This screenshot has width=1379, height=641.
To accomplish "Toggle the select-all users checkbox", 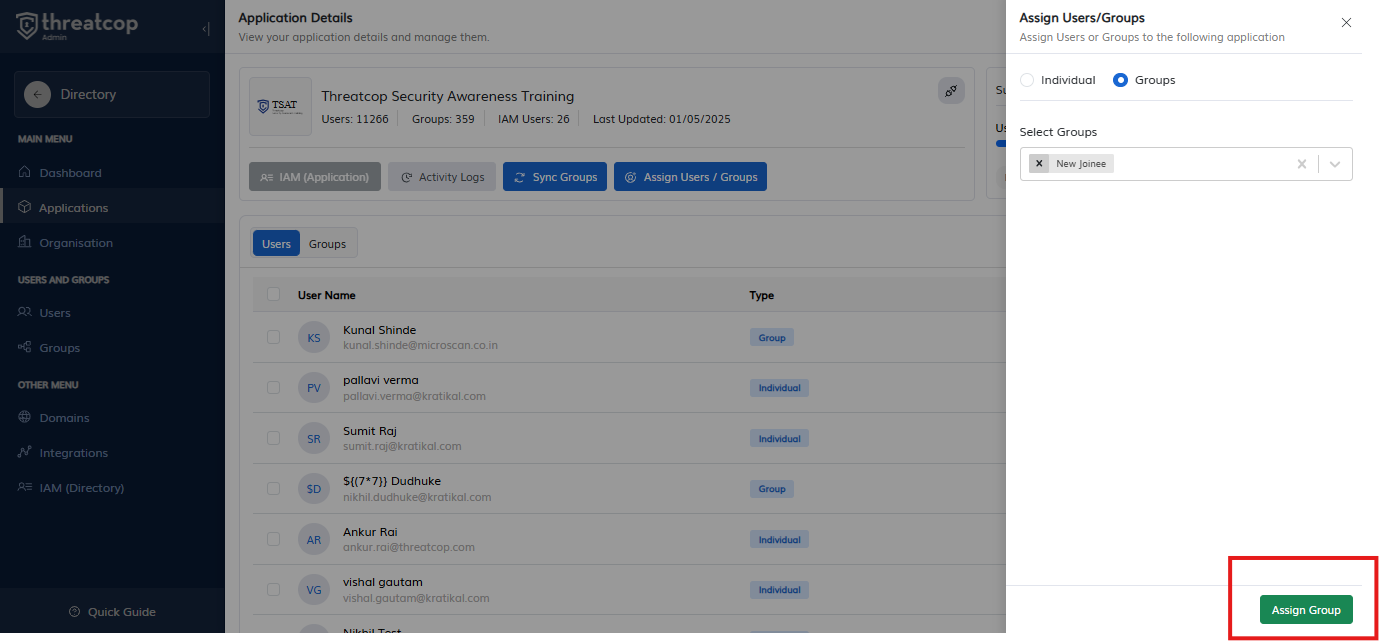I will coord(273,294).
